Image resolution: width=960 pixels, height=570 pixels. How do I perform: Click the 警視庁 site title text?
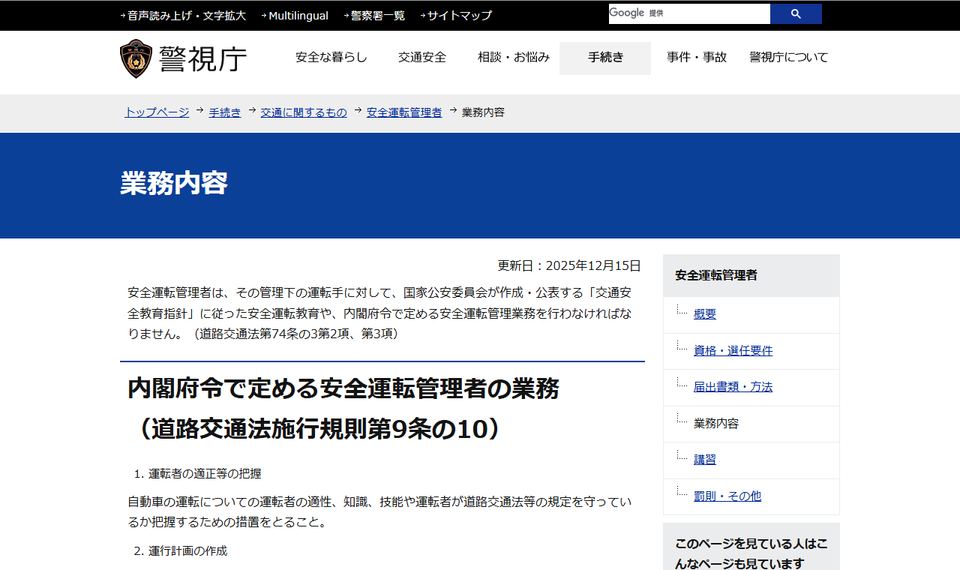[203, 59]
